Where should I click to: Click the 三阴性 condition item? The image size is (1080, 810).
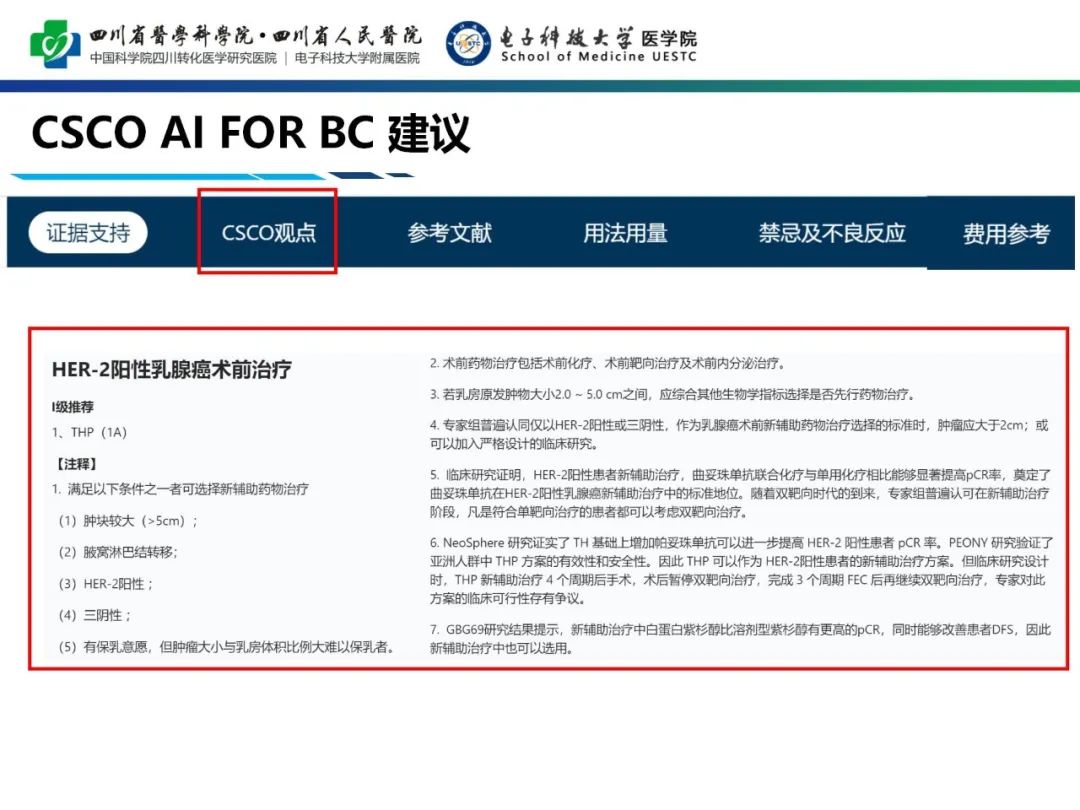pos(94,614)
